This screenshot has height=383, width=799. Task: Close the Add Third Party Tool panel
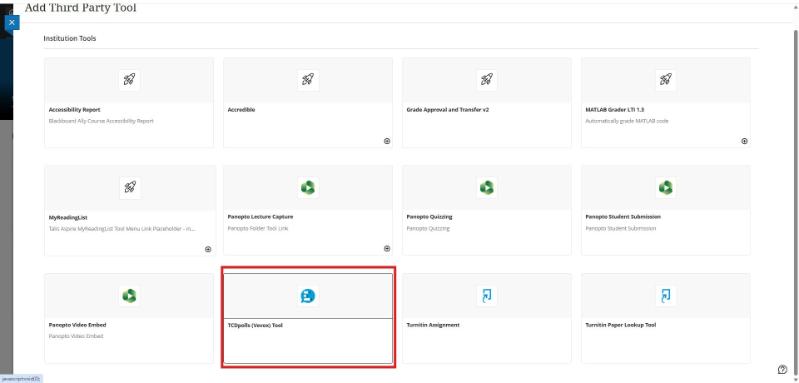(12, 22)
